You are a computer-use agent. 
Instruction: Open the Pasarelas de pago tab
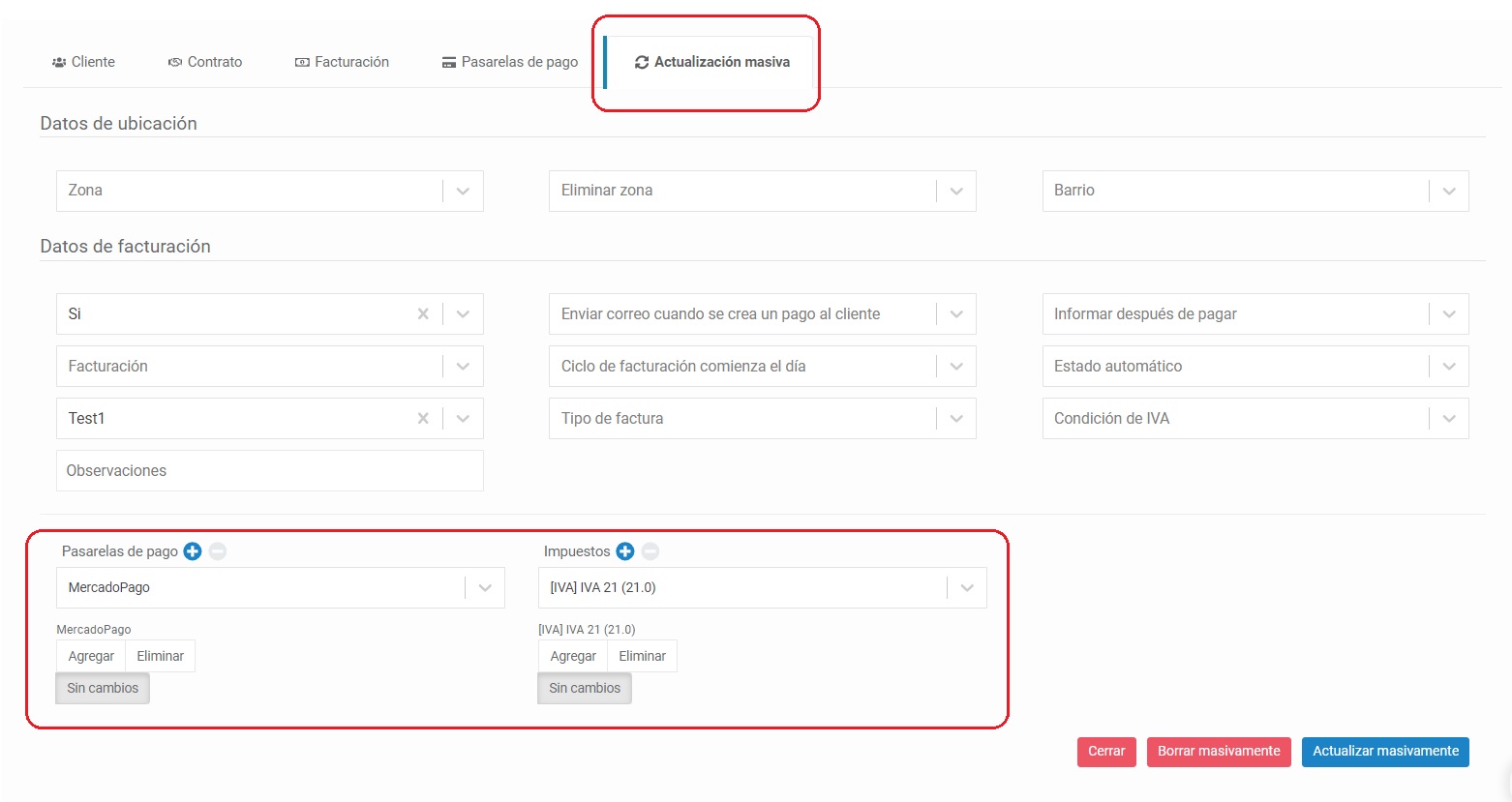point(510,62)
